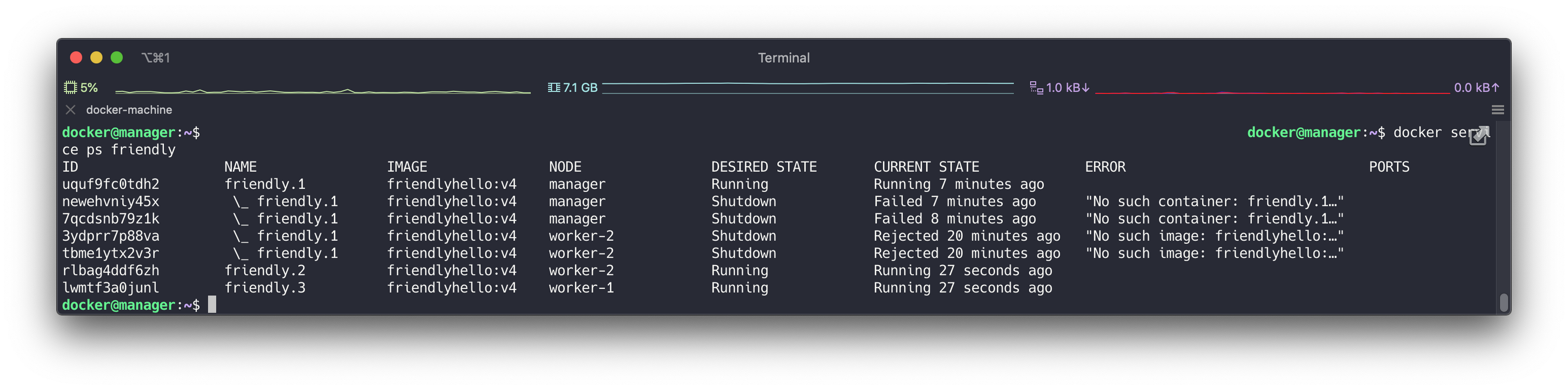Click the CPU usage chip icon

click(71, 88)
